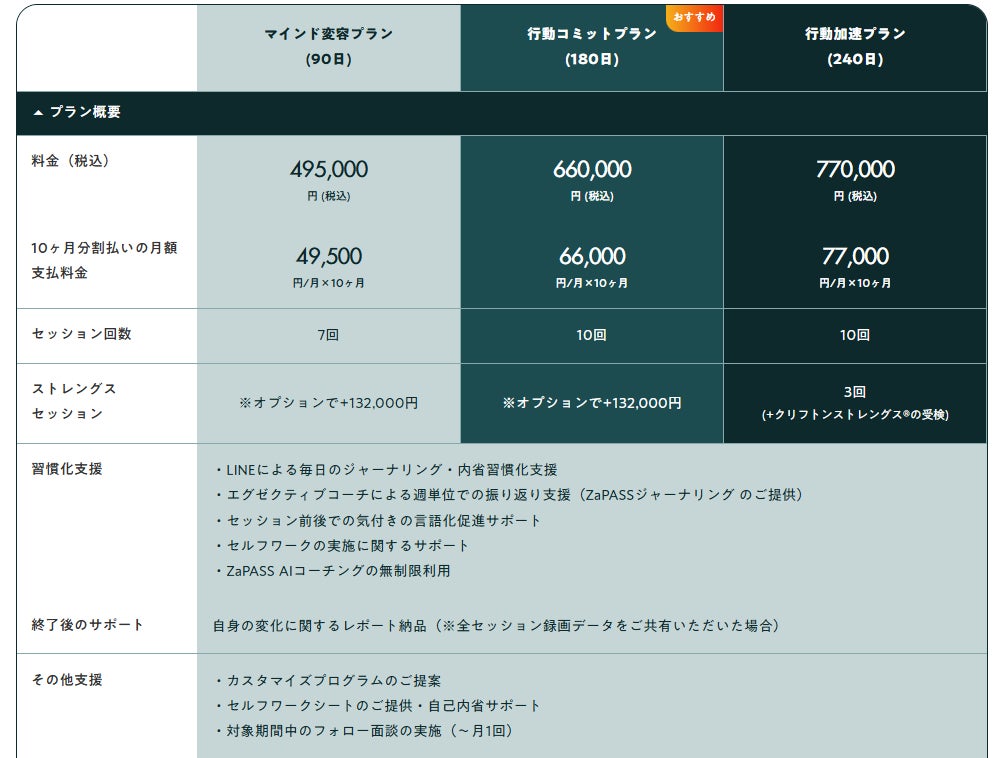Click the 495,000 yen price
Screen dimensions: 1003x758
328,170
